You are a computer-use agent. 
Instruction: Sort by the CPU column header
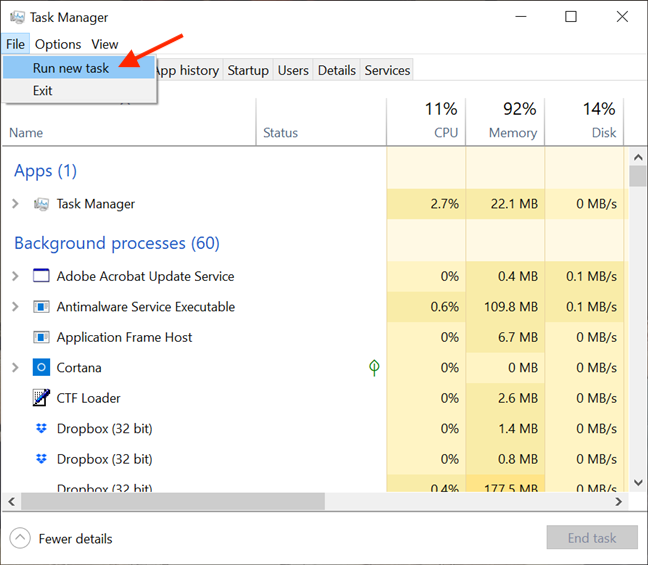tap(426, 122)
